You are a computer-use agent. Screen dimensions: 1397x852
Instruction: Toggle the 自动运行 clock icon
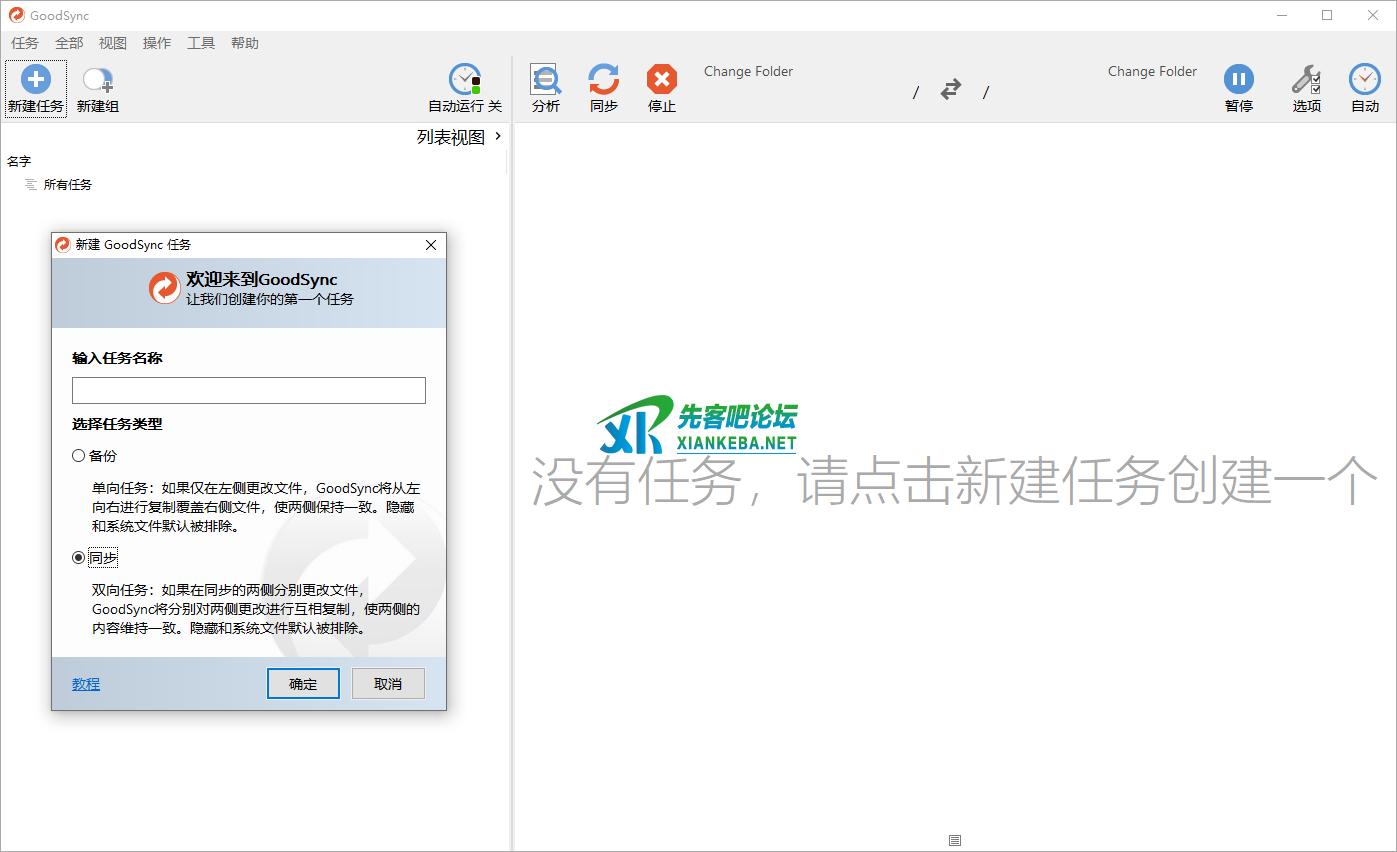(x=464, y=80)
